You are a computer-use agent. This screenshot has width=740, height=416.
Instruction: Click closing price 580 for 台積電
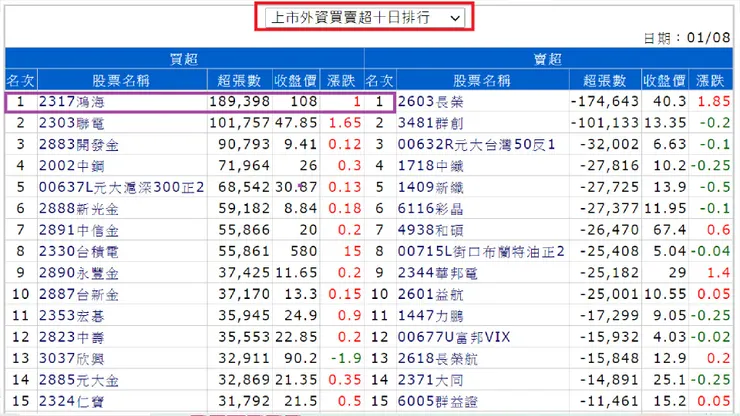tap(304, 252)
